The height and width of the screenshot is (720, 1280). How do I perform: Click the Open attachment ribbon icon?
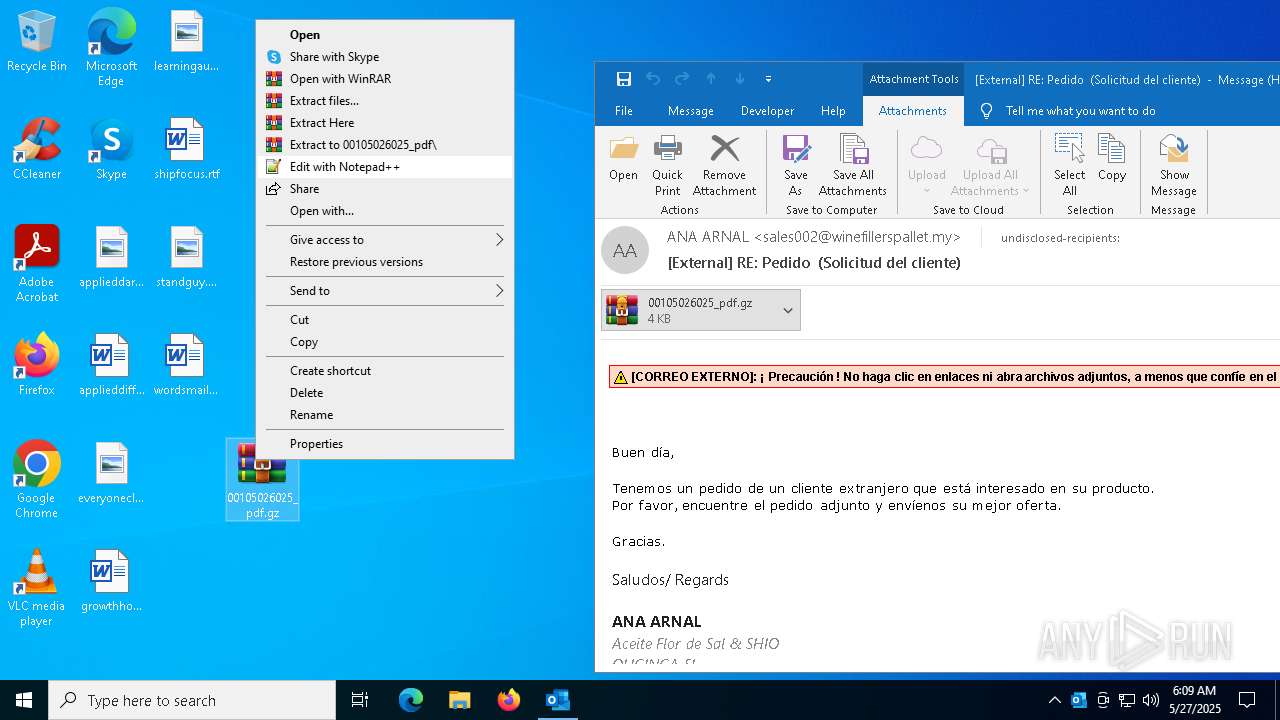point(623,160)
